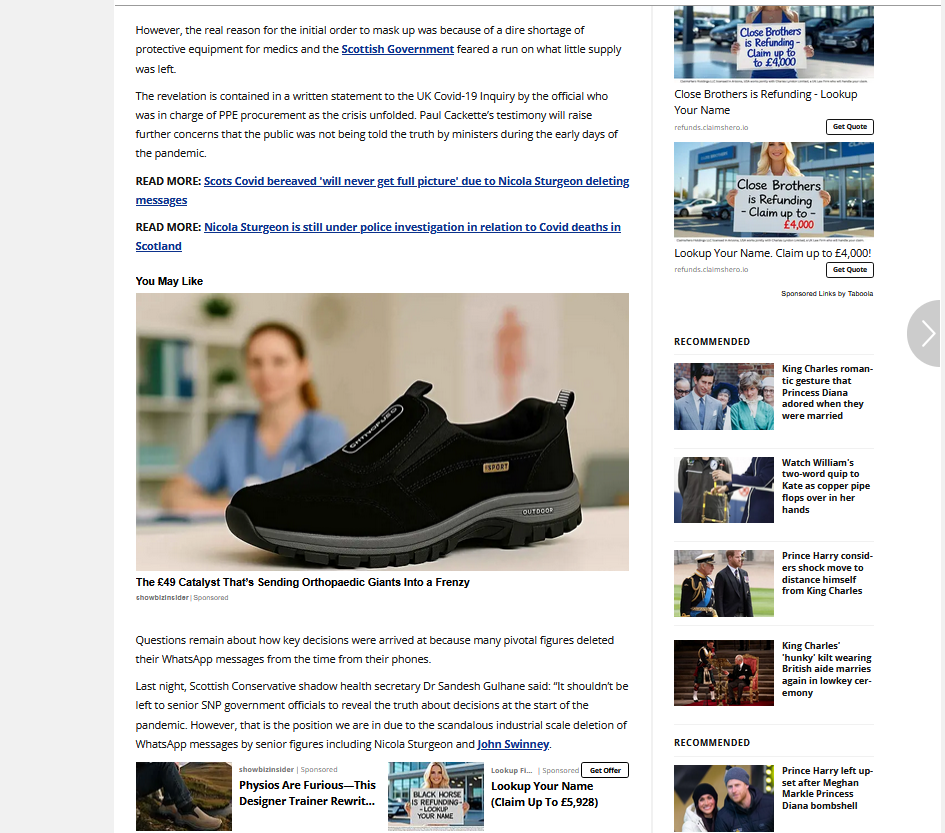Click Get Quote beside 'Lookup Your Name. Claim up to £4,000!'
This screenshot has width=945, height=833.
(850, 269)
